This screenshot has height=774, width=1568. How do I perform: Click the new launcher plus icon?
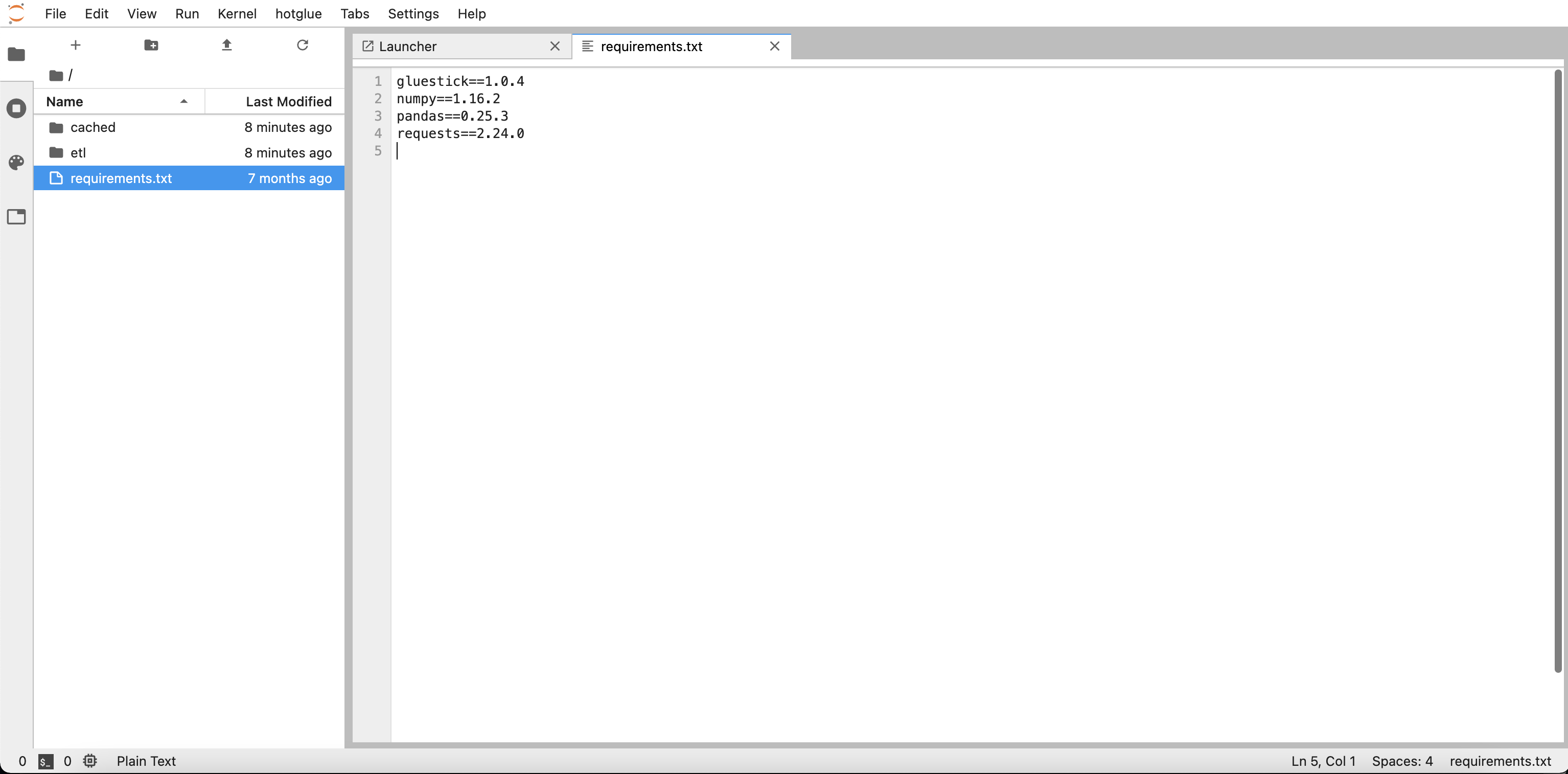tap(76, 45)
